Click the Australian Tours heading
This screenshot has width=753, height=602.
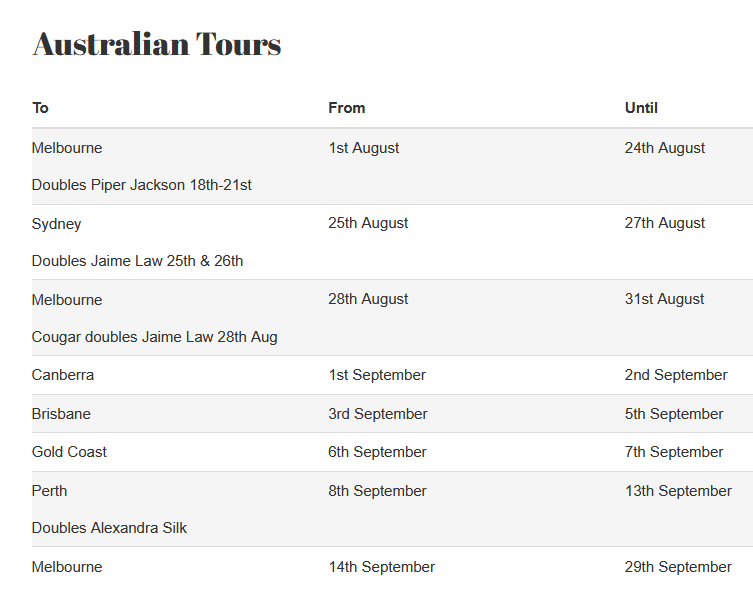[x=157, y=44]
